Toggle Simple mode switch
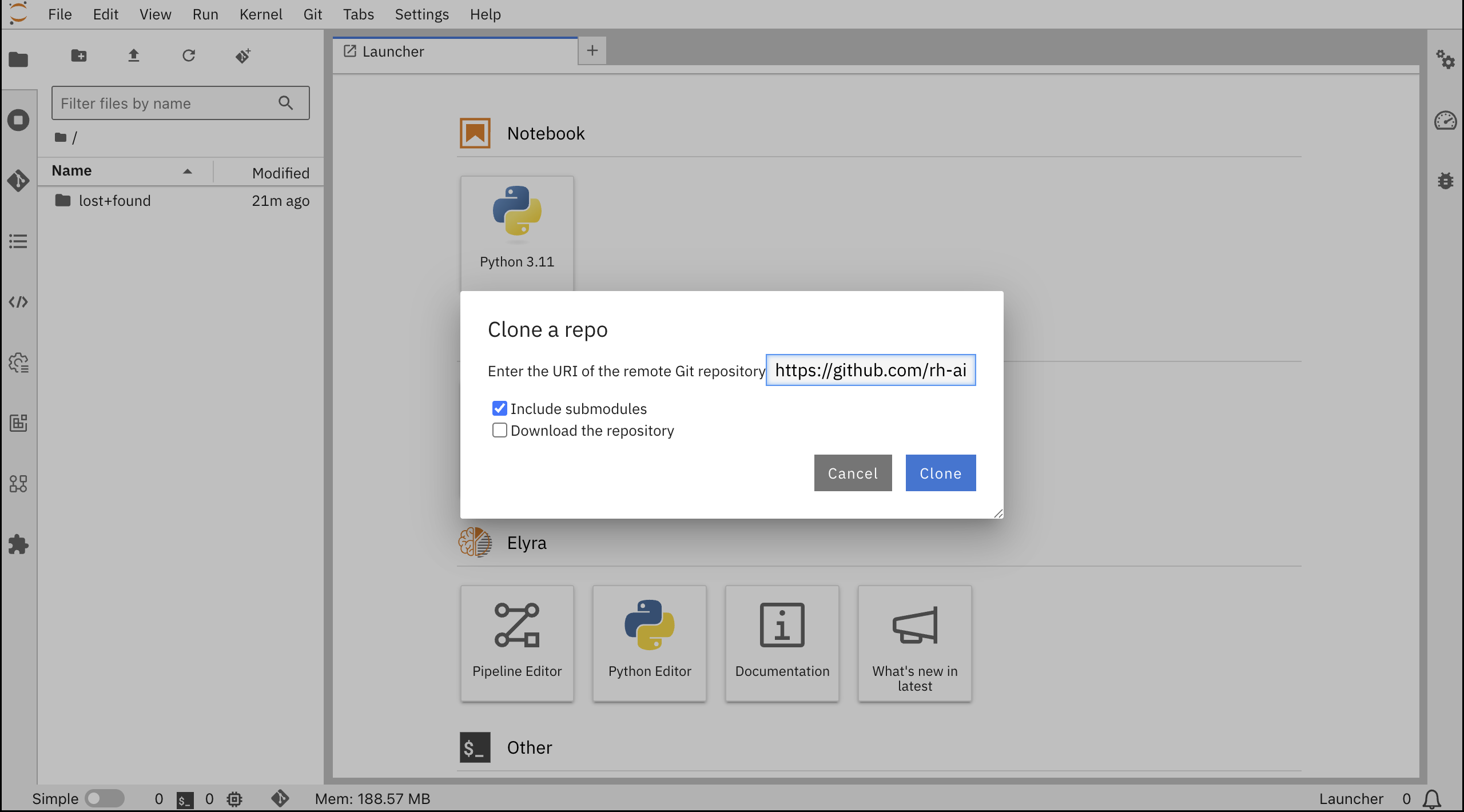Screen dimensions: 1464x812 click(x=105, y=798)
